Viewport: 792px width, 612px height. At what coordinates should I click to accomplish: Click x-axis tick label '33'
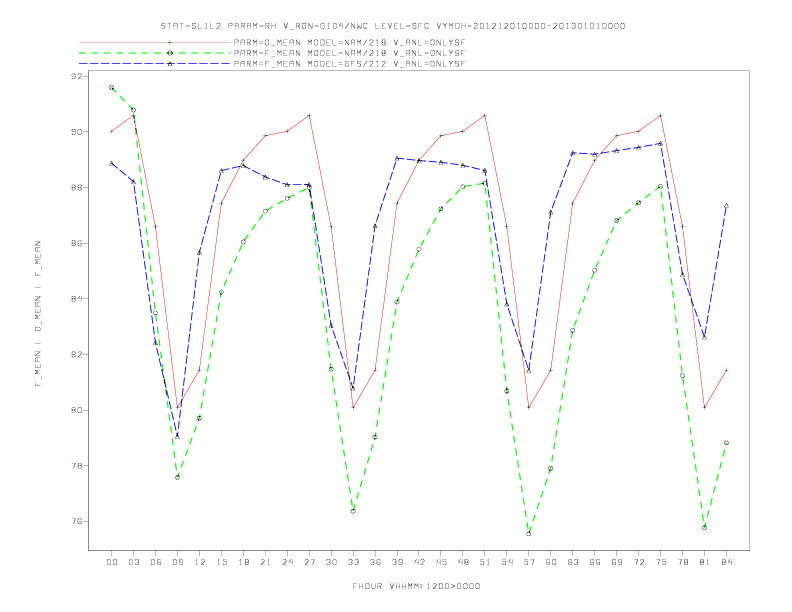tap(353, 562)
